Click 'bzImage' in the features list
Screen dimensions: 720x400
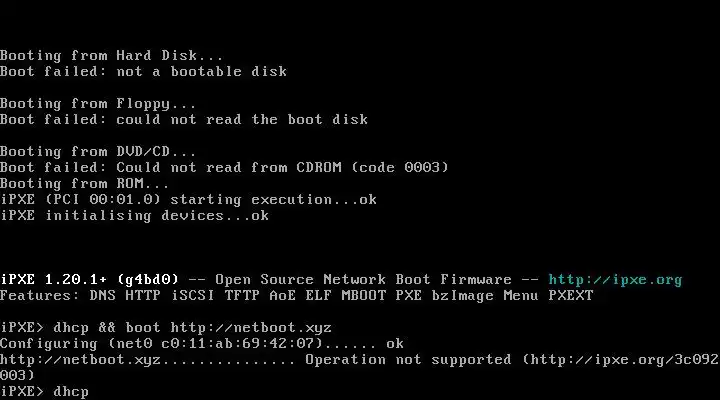click(462, 296)
